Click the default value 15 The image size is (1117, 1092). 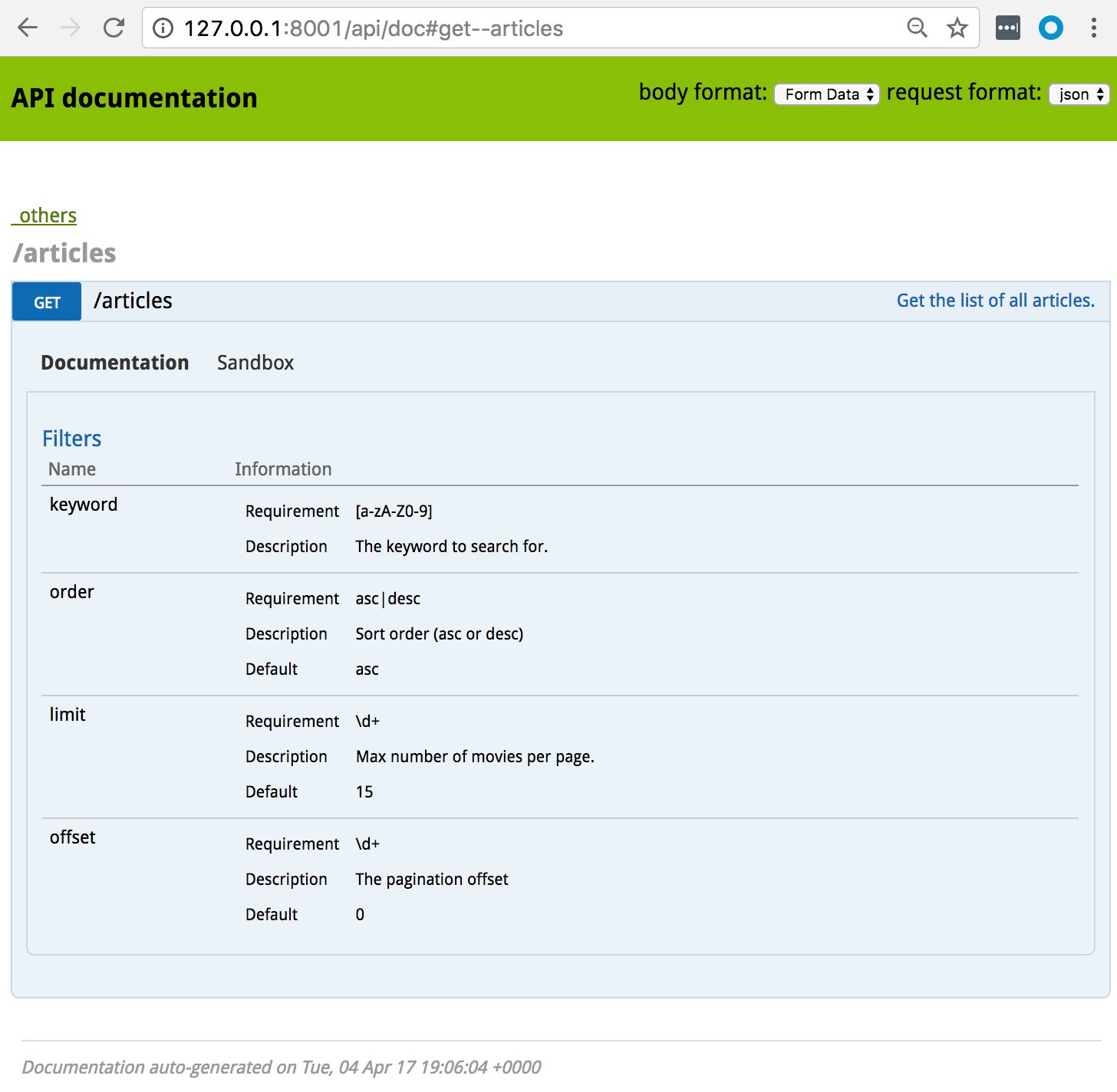coord(364,792)
